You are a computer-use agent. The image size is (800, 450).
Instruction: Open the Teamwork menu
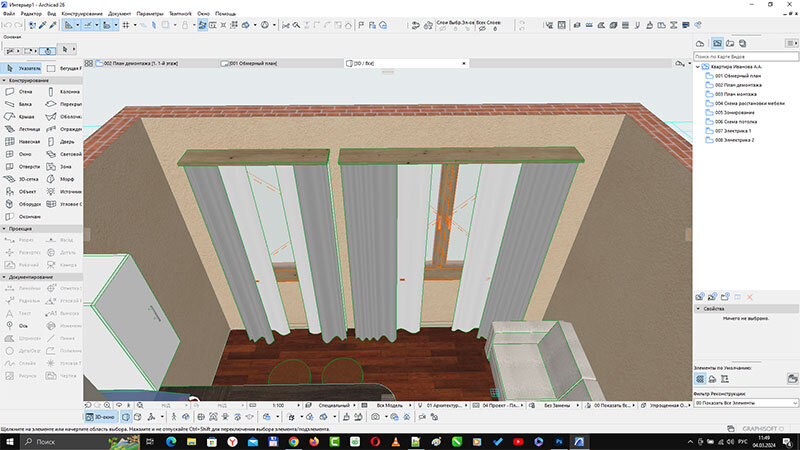tap(180, 14)
